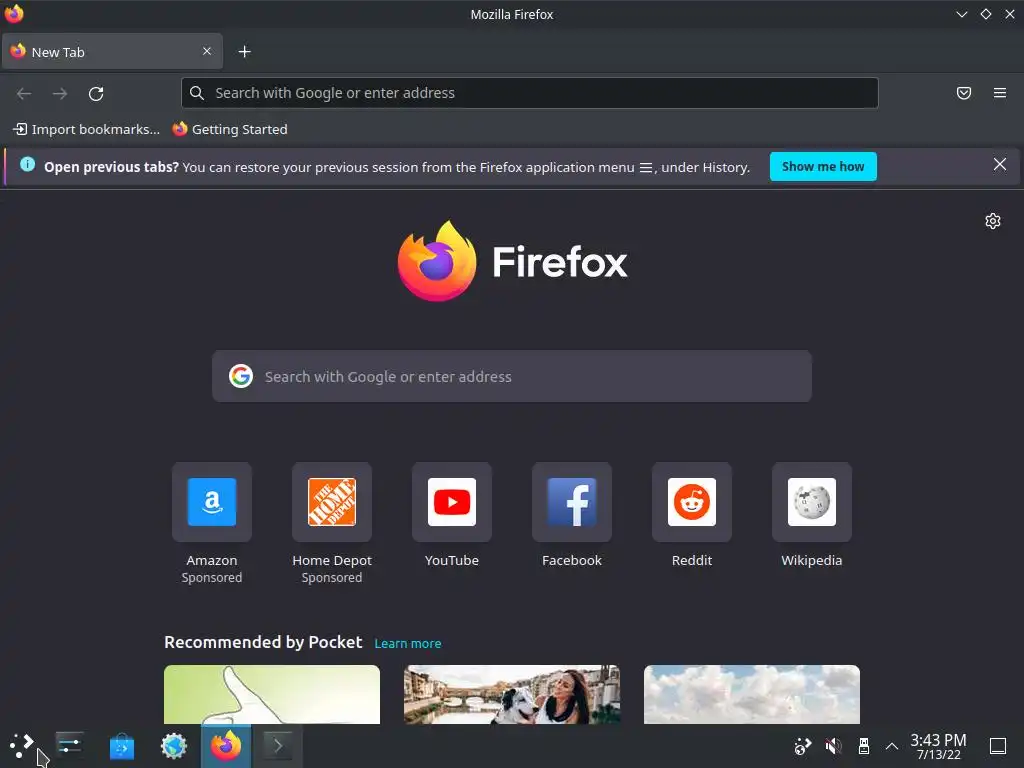Open the Save to Pocket icon
Viewport: 1024px width, 768px height.
[964, 93]
